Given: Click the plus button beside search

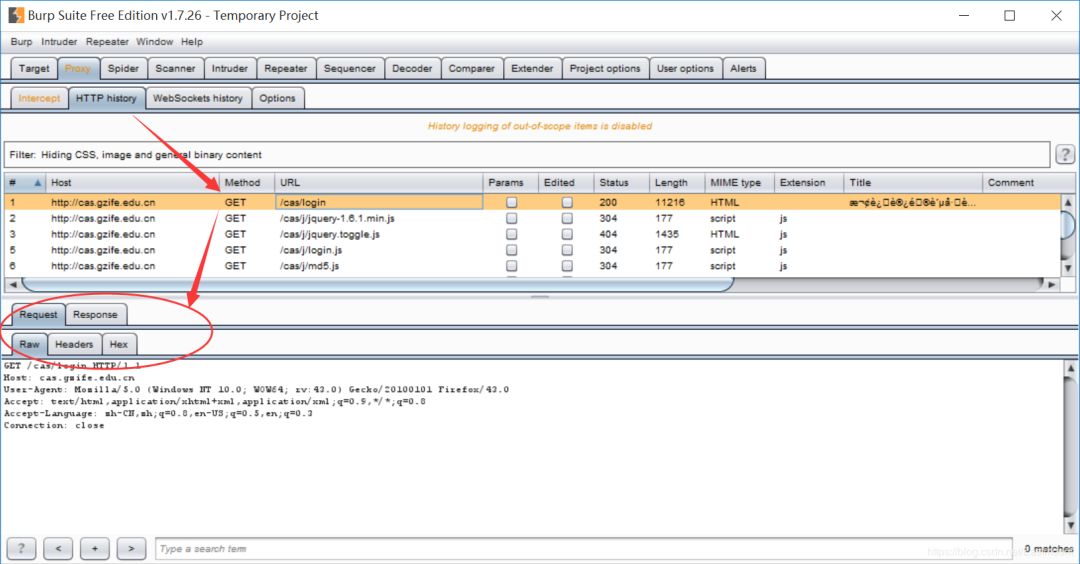Looking at the screenshot, I should pyautogui.click(x=95, y=548).
